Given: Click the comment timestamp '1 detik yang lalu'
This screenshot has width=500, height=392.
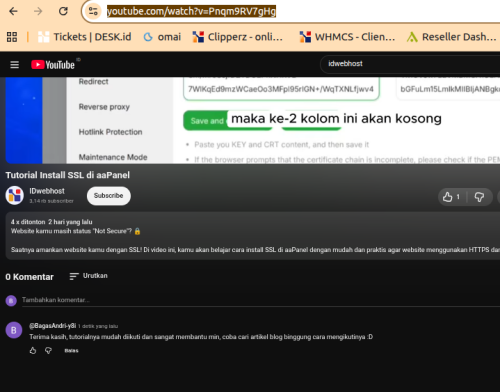Looking at the screenshot, I should click(98, 326).
